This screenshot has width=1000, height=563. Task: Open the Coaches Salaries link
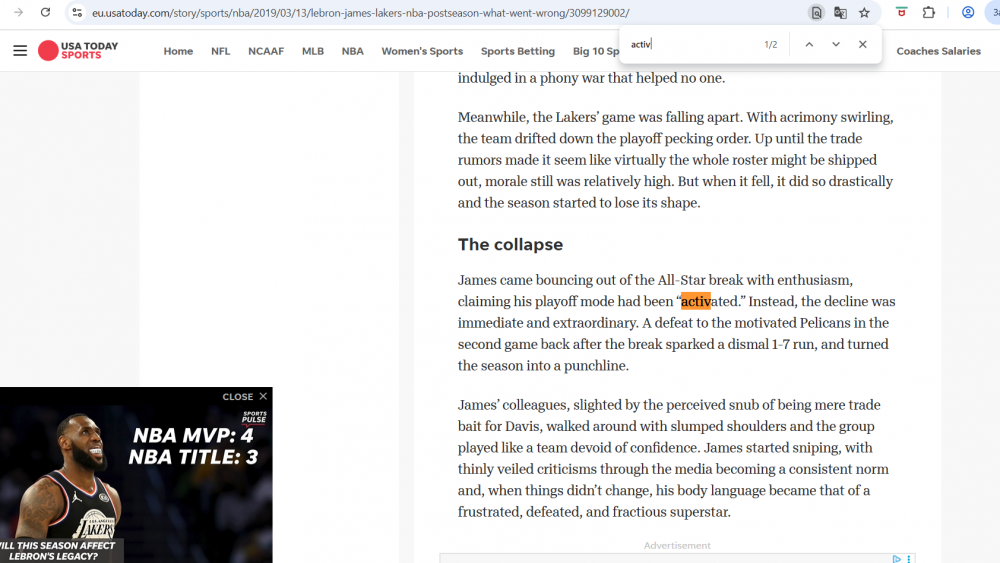[938, 51]
